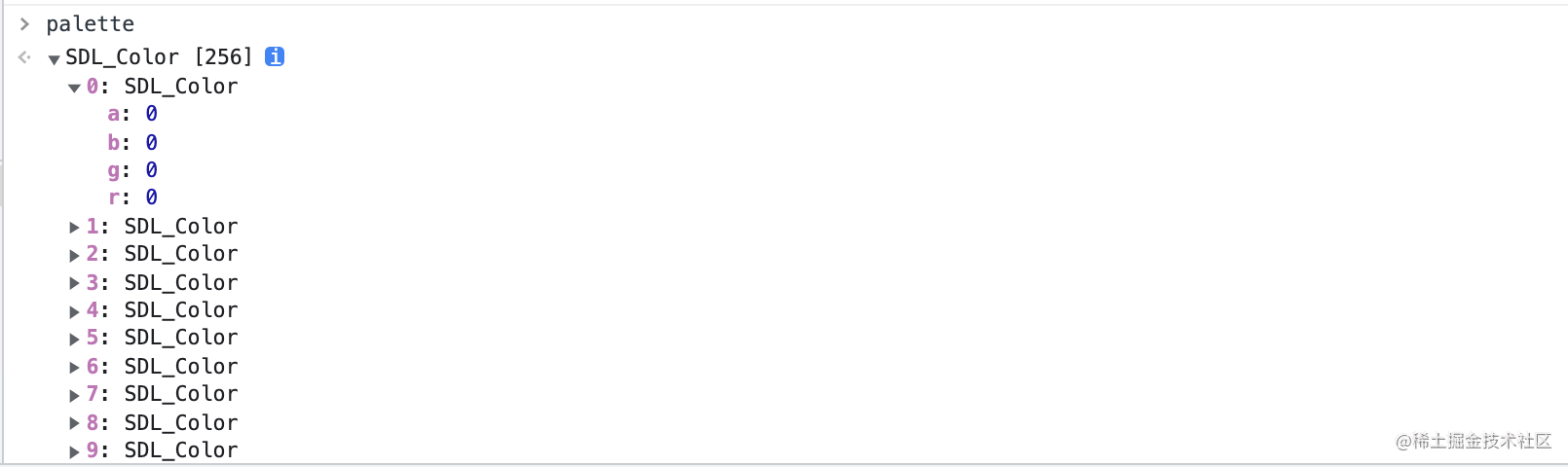The height and width of the screenshot is (467, 1568).
Task: Click the blue info icon beside SDL_Color [256]
Action: coord(275,56)
